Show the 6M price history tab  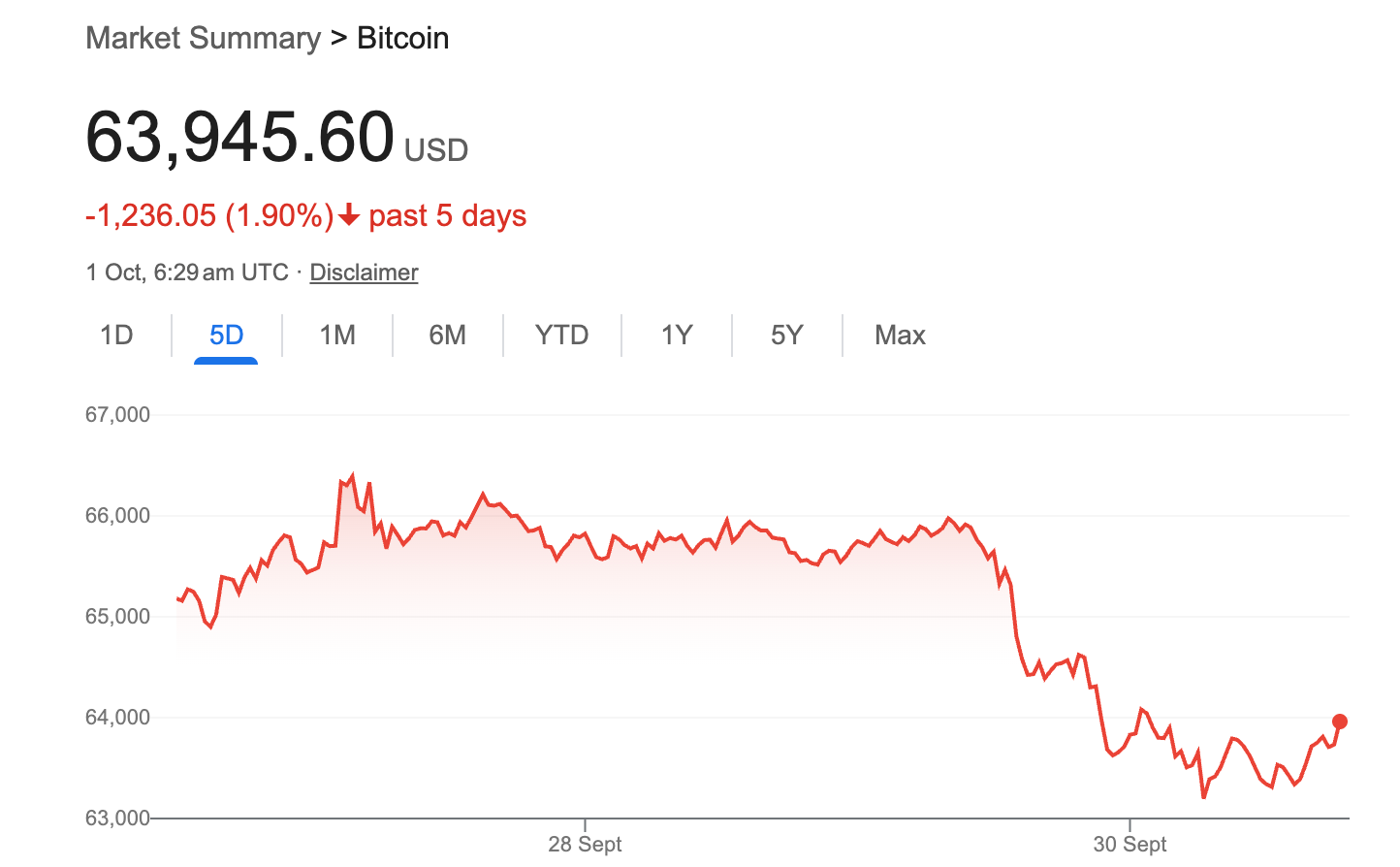click(447, 336)
